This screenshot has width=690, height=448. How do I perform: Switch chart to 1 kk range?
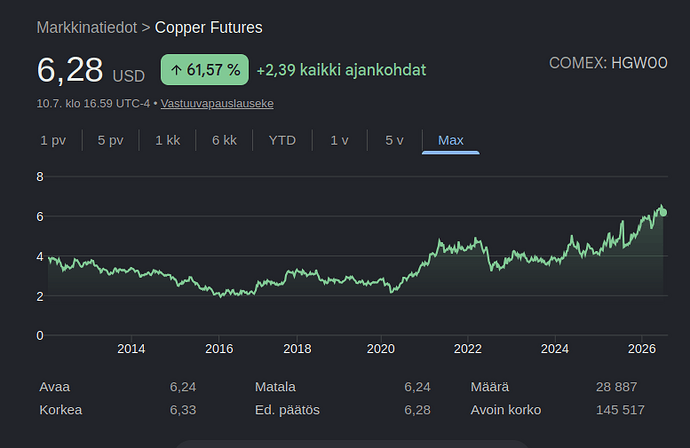click(168, 140)
